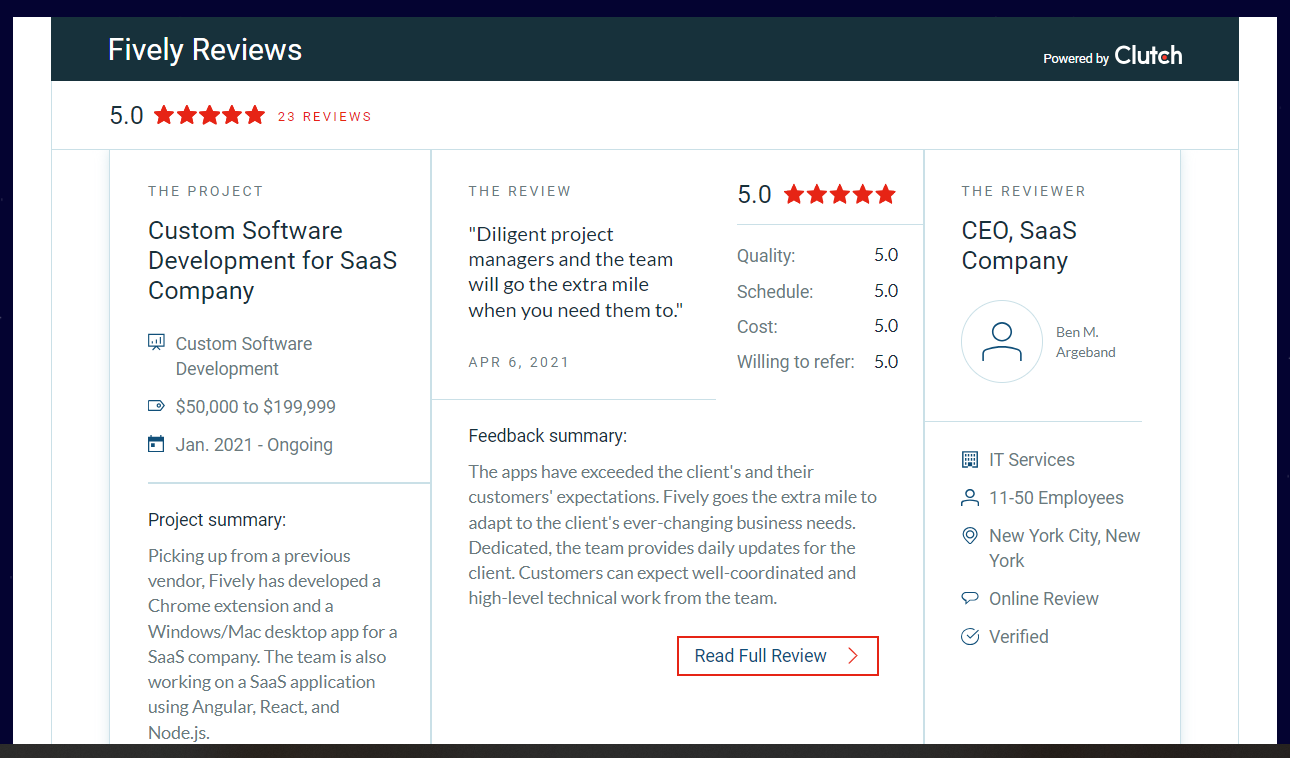Click the Verified status text
This screenshot has width=1290, height=758.
pyautogui.click(x=1019, y=636)
